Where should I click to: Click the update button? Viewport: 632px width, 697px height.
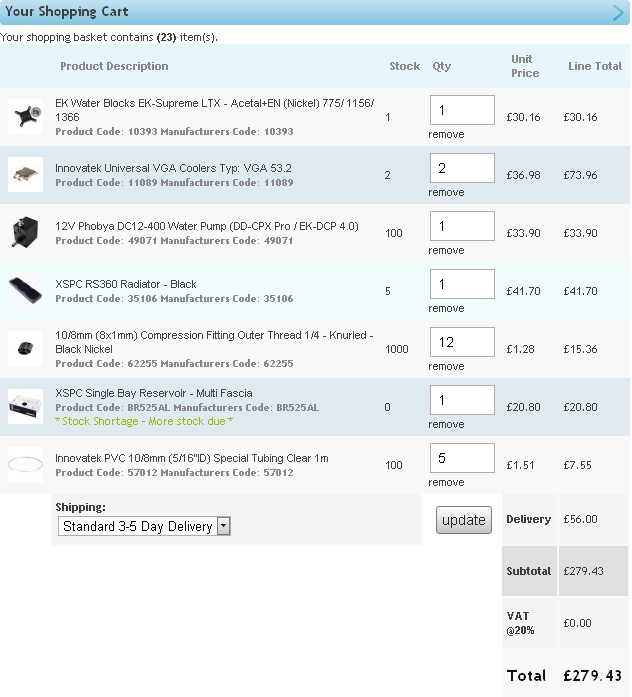click(x=464, y=520)
